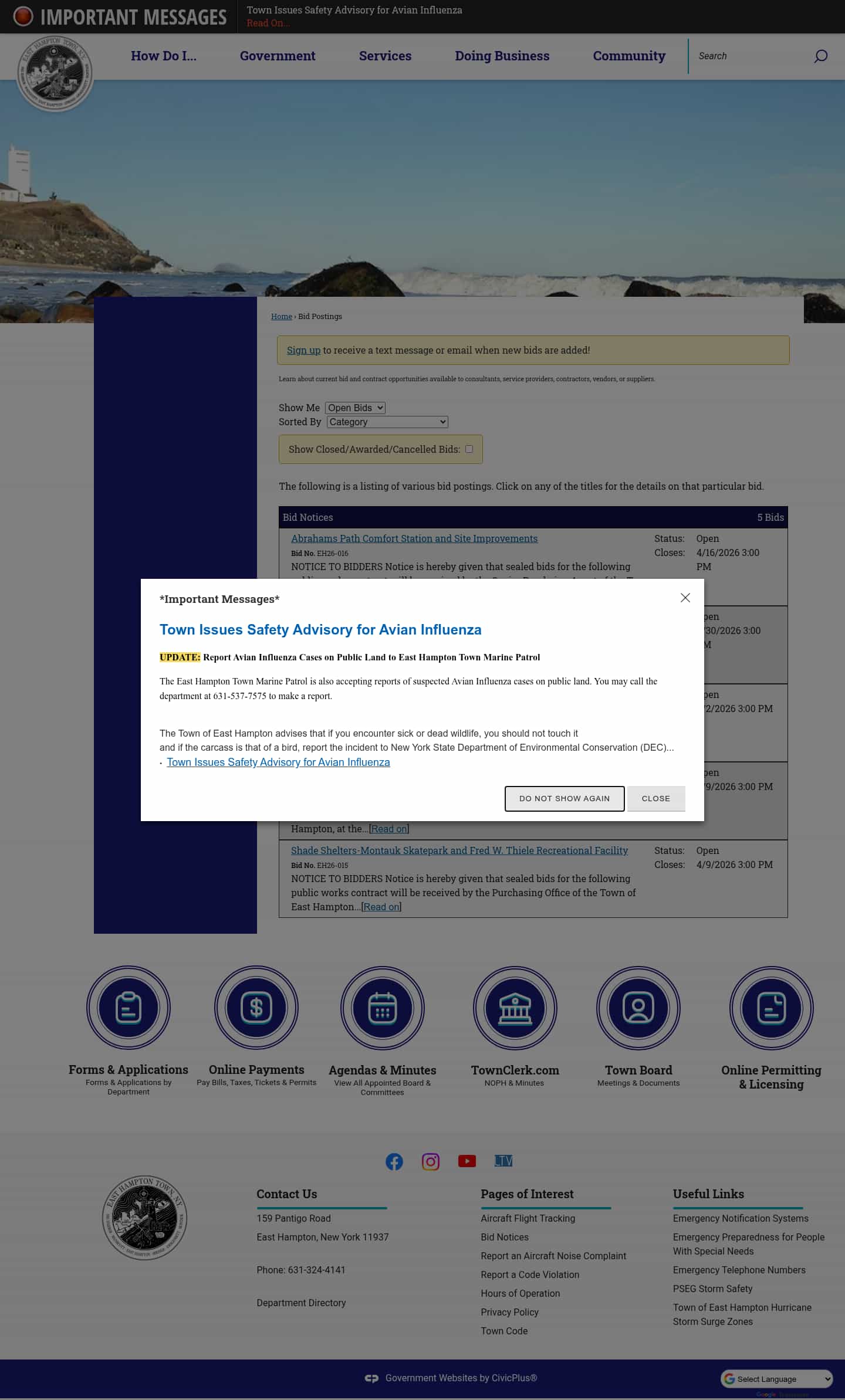Viewport: 845px width, 1400px height.
Task: Open Aircraft Flight Tracking link
Action: [x=528, y=1218]
